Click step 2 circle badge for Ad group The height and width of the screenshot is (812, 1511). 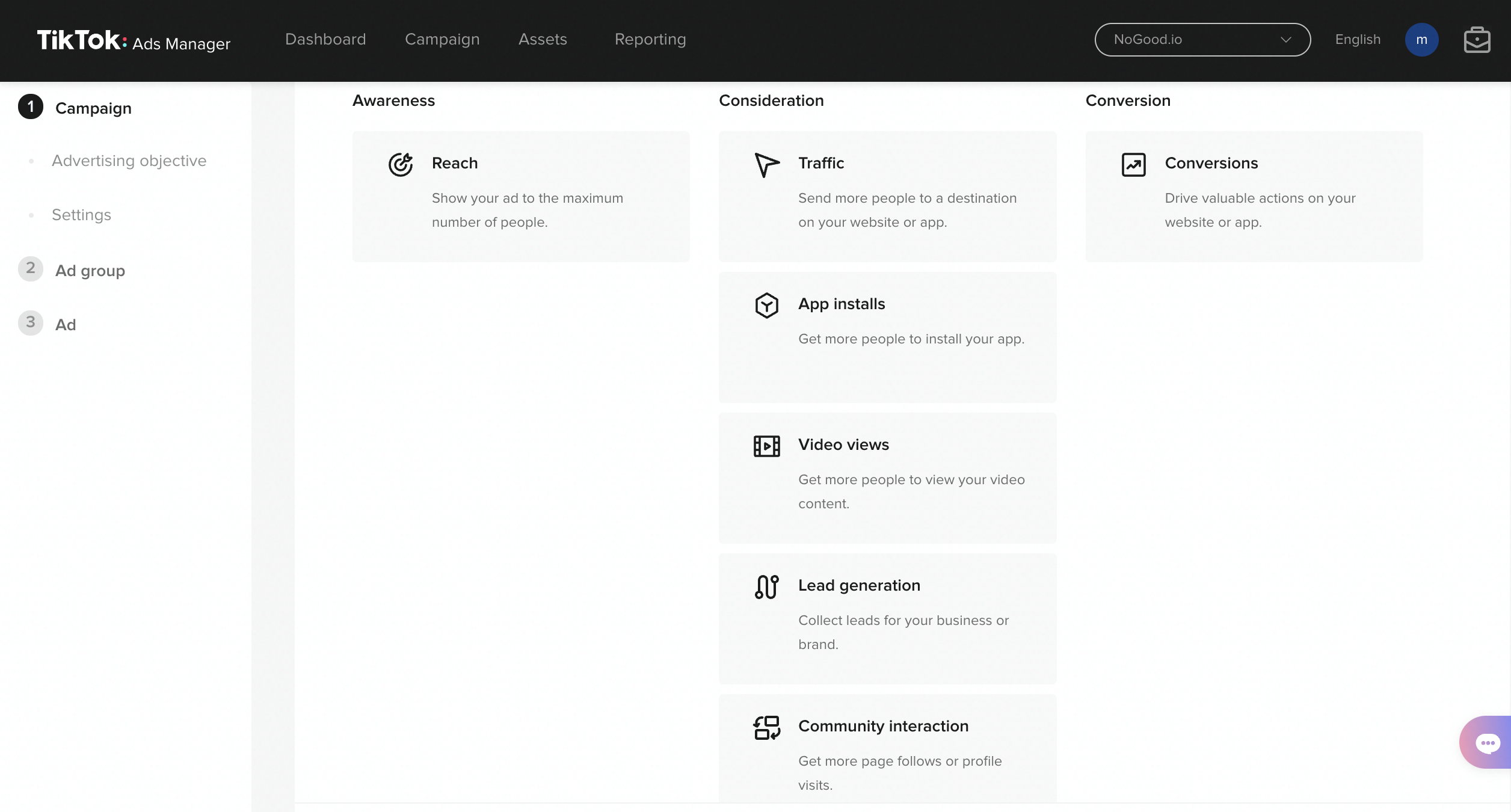pos(31,269)
